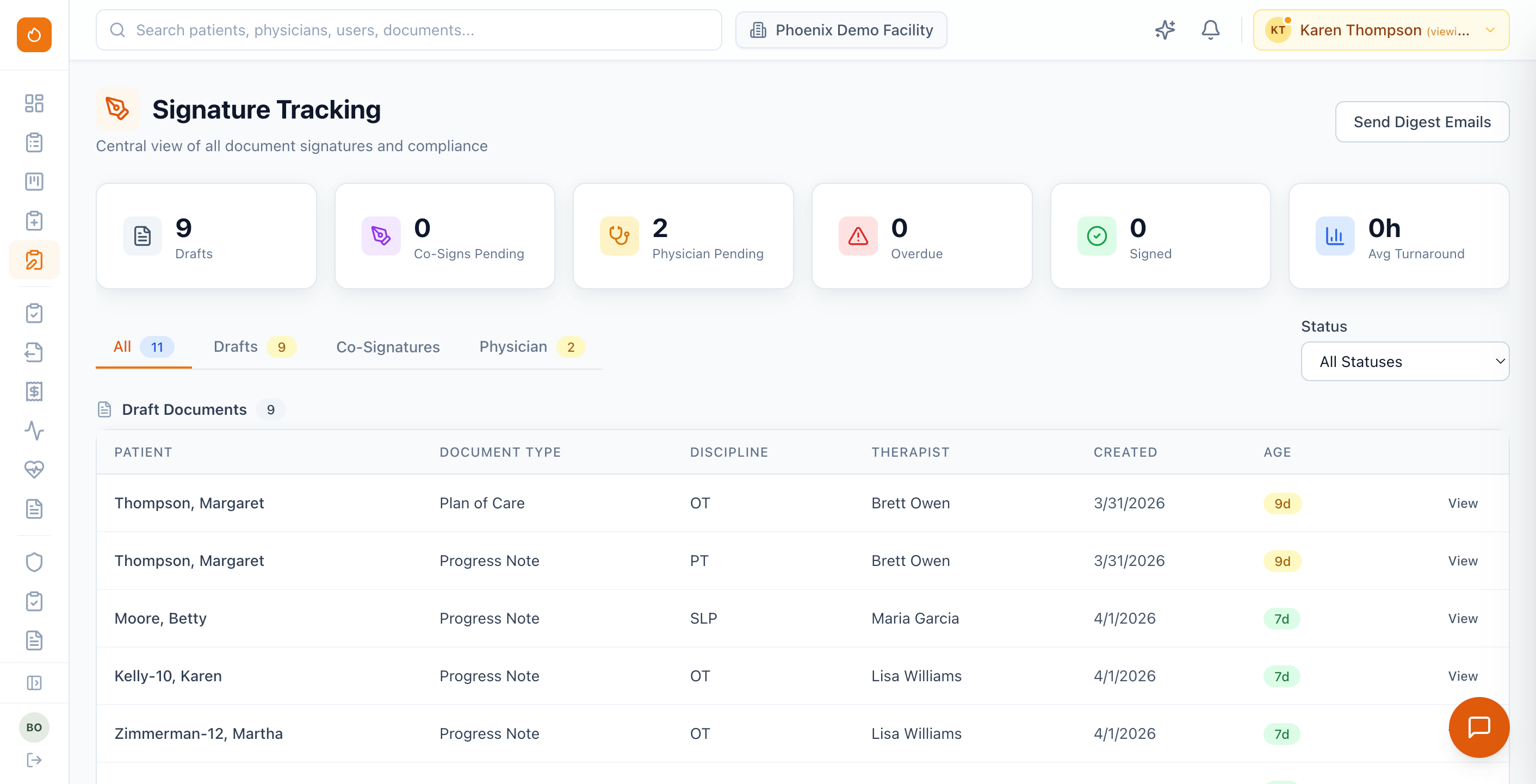Open the notifications bell
The image size is (1536, 784).
click(1210, 30)
